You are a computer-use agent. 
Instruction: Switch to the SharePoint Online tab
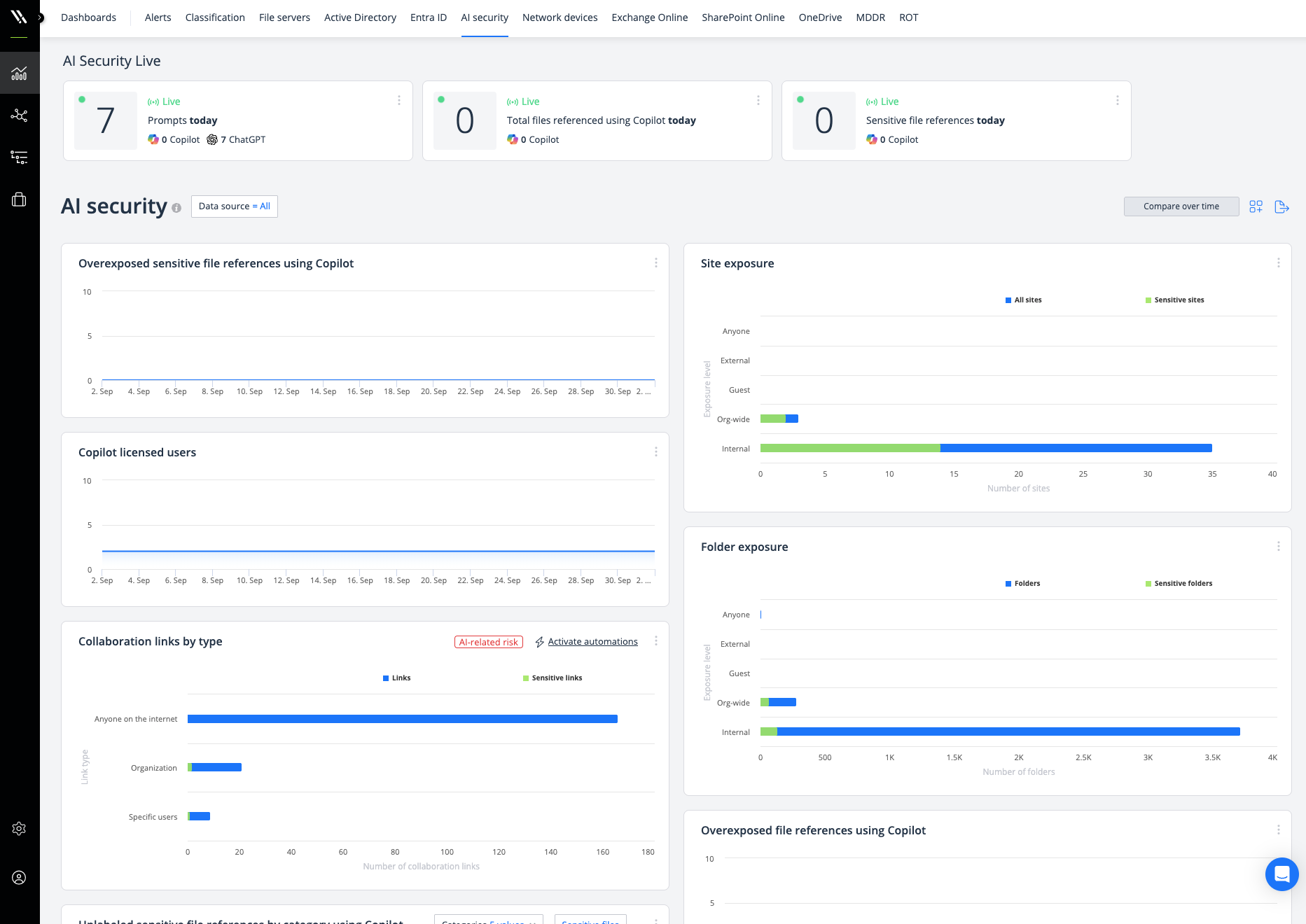743,17
